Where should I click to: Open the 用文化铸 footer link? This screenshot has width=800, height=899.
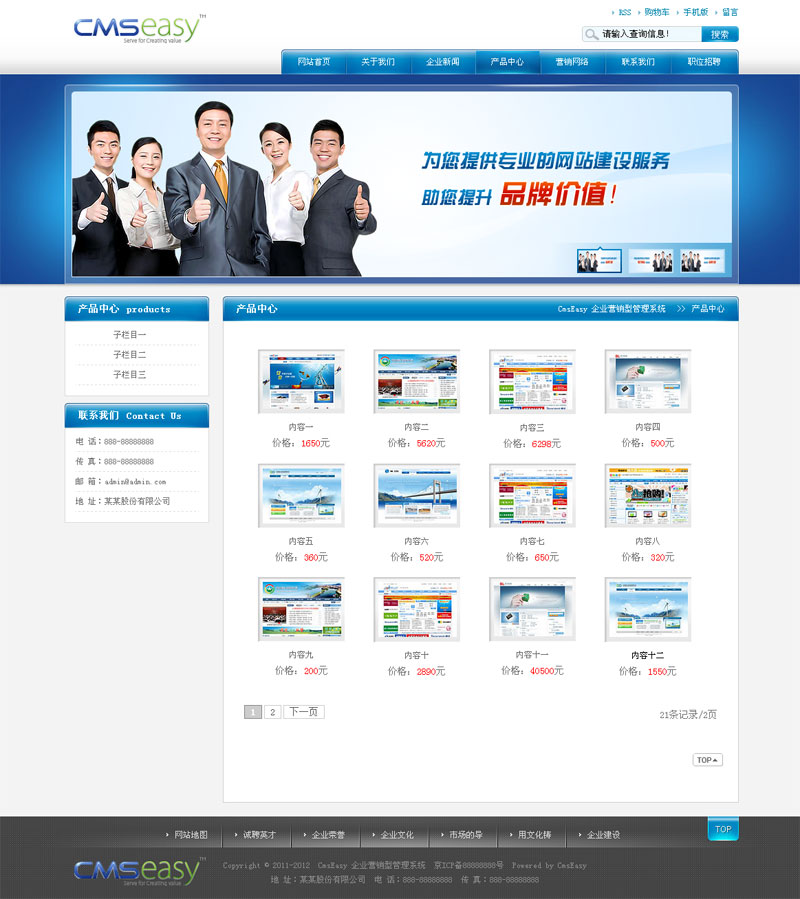tap(534, 835)
